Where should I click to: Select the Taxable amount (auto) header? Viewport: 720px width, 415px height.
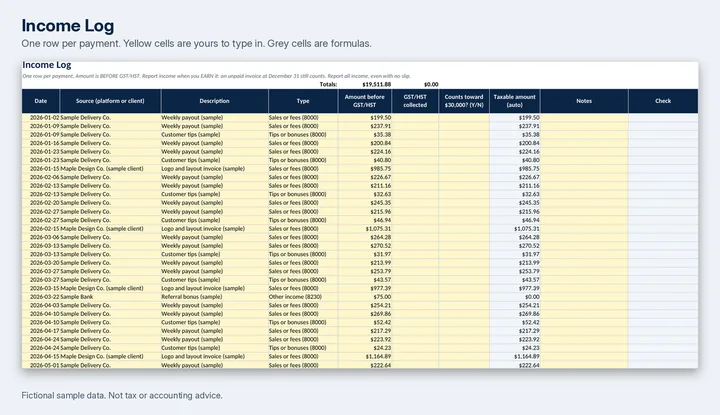(515, 101)
